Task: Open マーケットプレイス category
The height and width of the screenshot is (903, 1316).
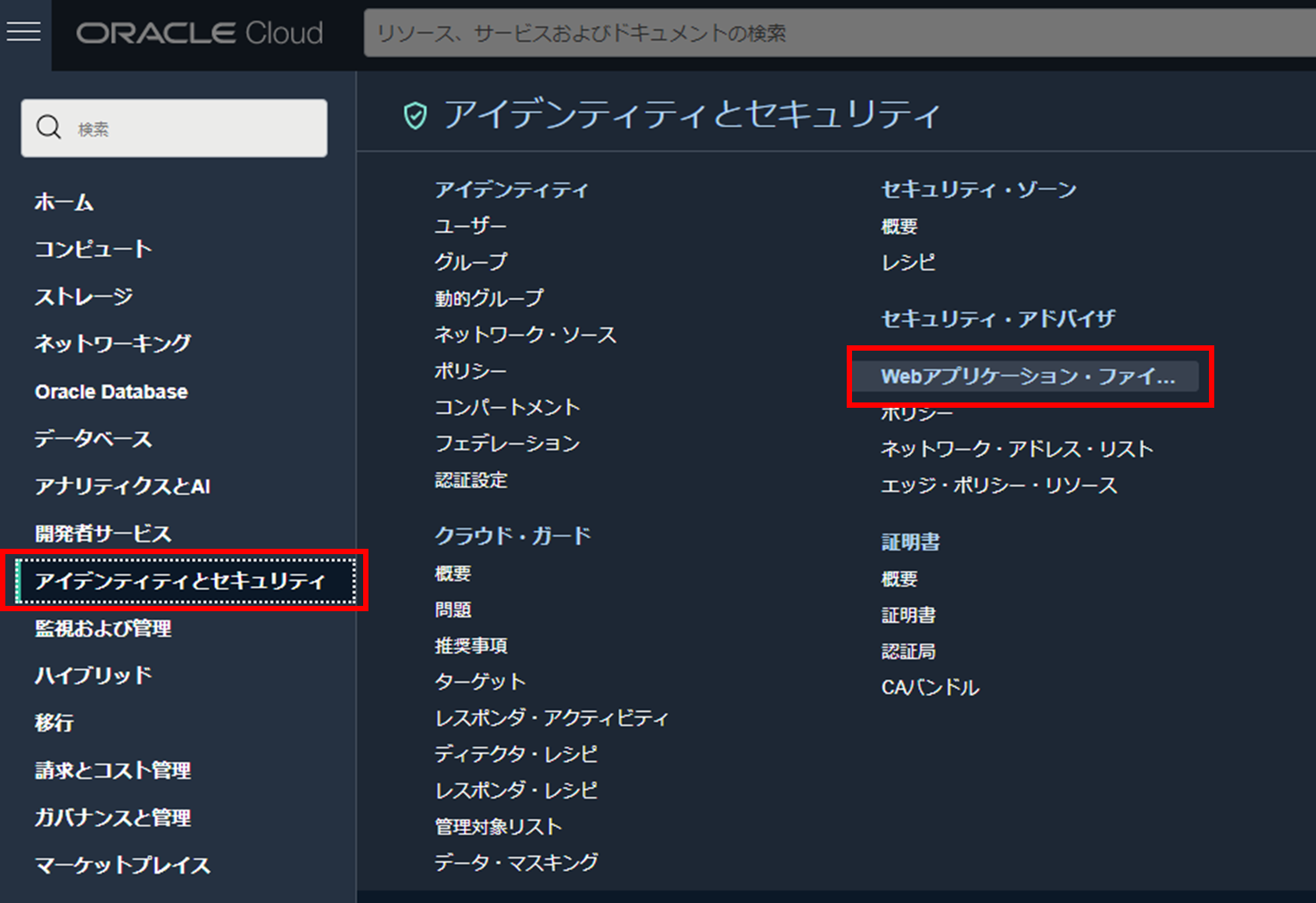Action: 122,865
